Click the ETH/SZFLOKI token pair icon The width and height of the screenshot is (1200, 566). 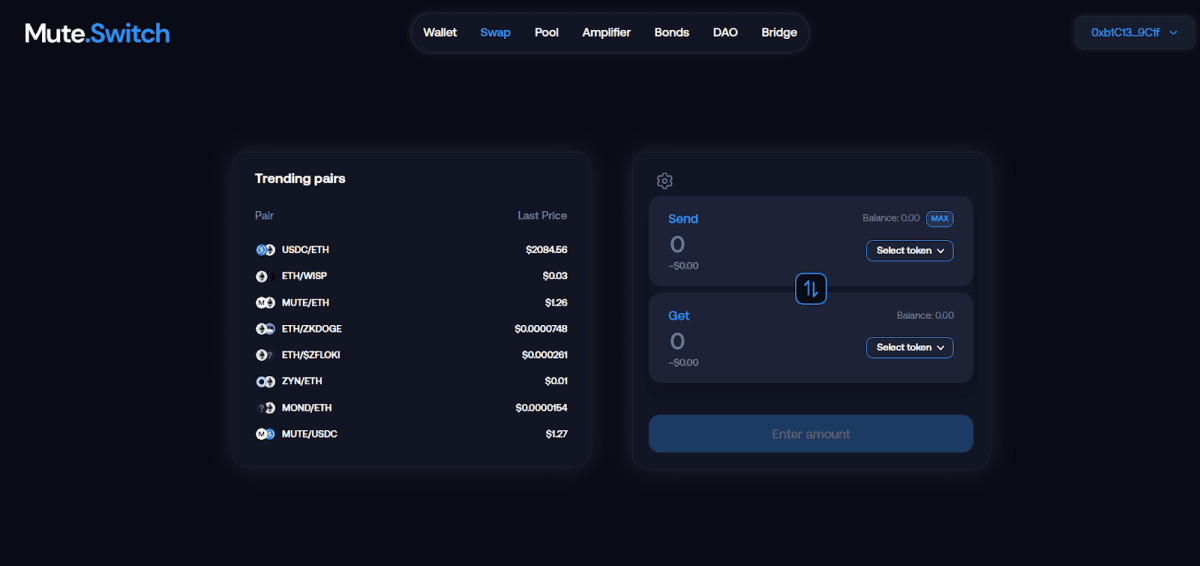[x=265, y=355]
